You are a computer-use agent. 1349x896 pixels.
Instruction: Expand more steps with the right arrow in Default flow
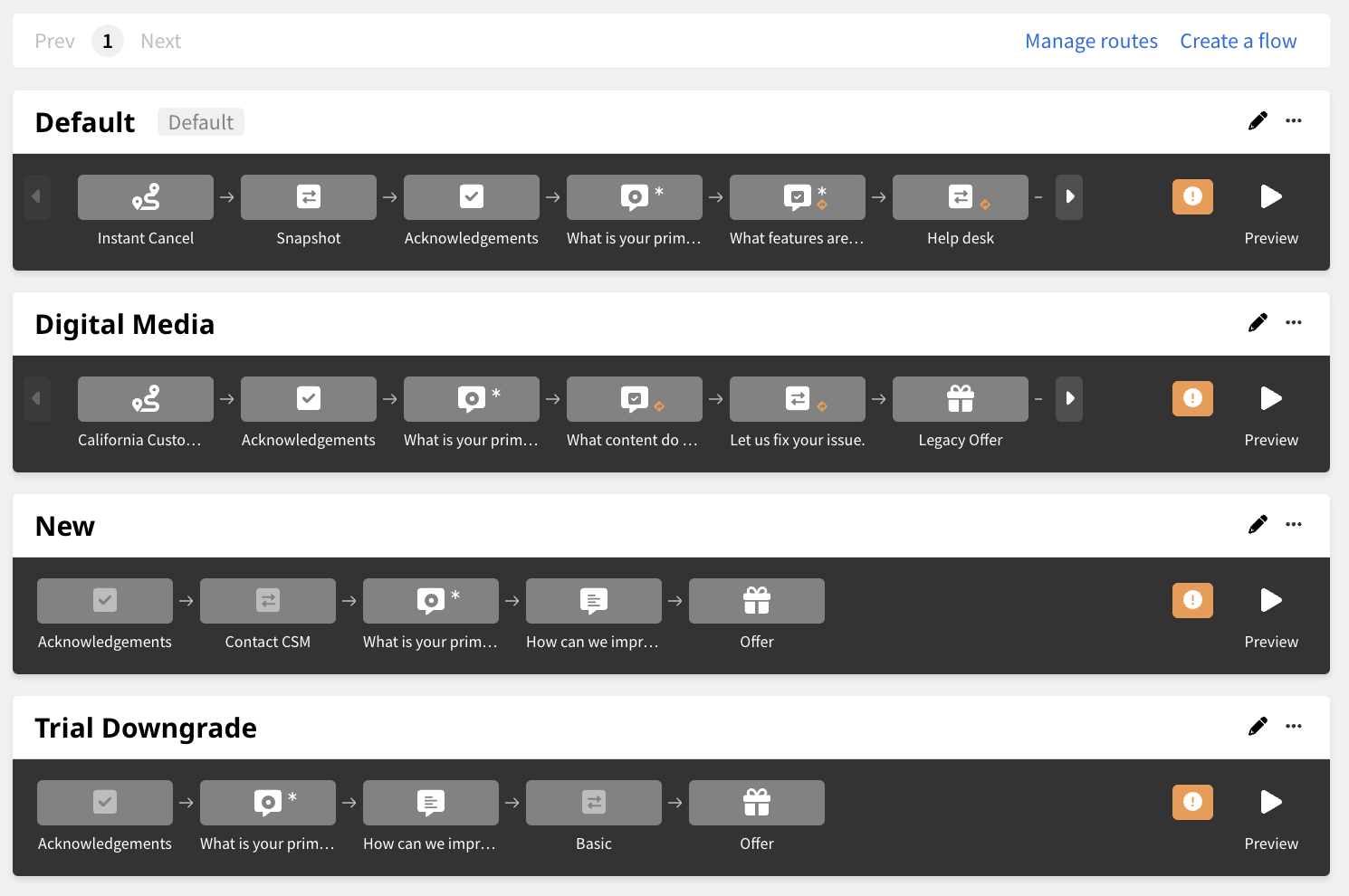(1069, 196)
